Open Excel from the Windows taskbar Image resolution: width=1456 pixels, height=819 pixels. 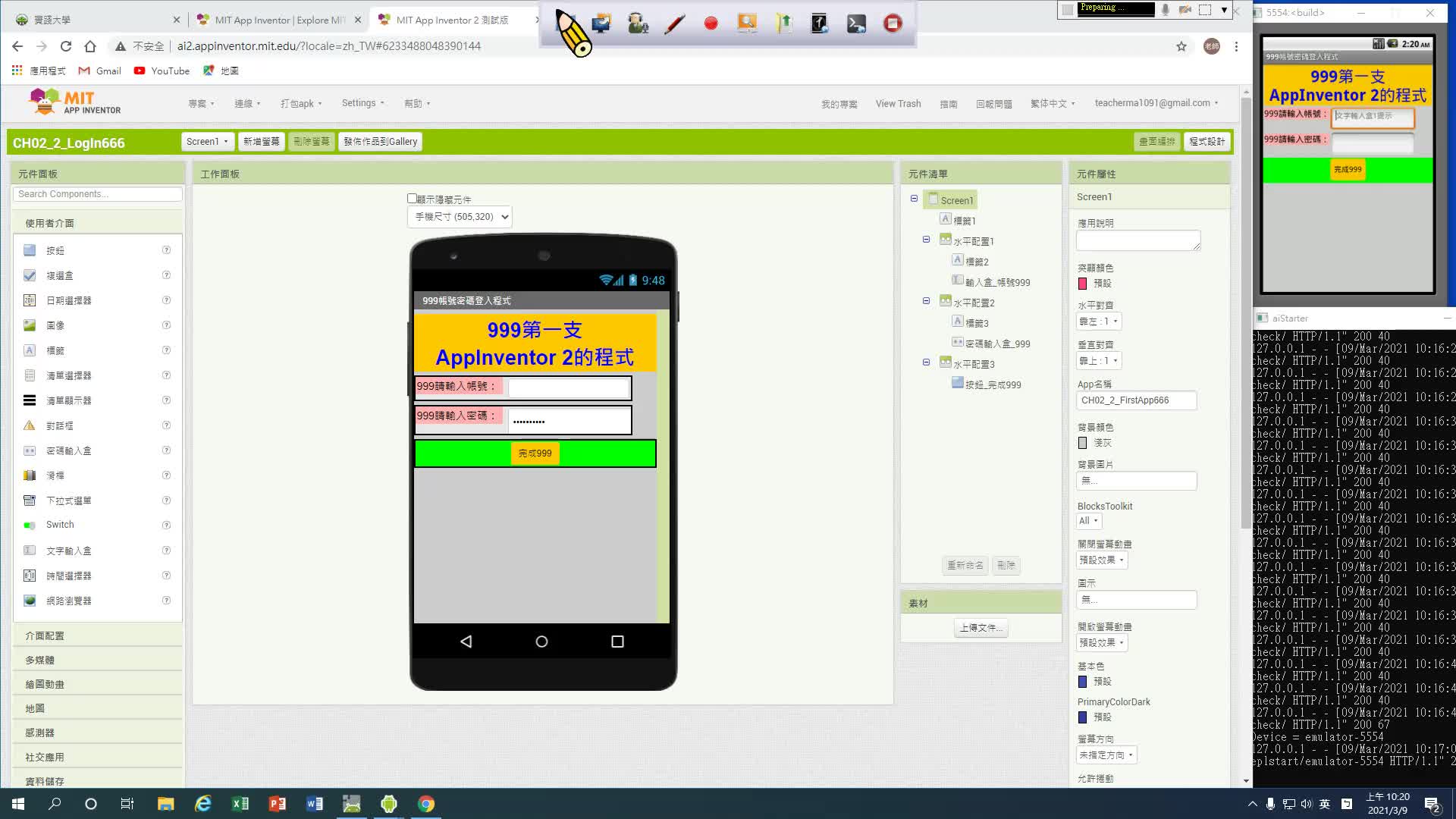[x=240, y=804]
